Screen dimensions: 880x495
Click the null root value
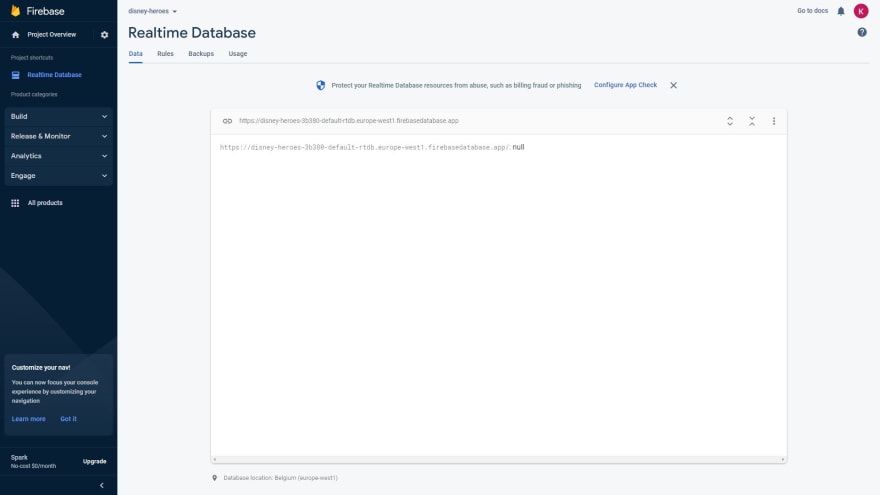tap(518, 147)
